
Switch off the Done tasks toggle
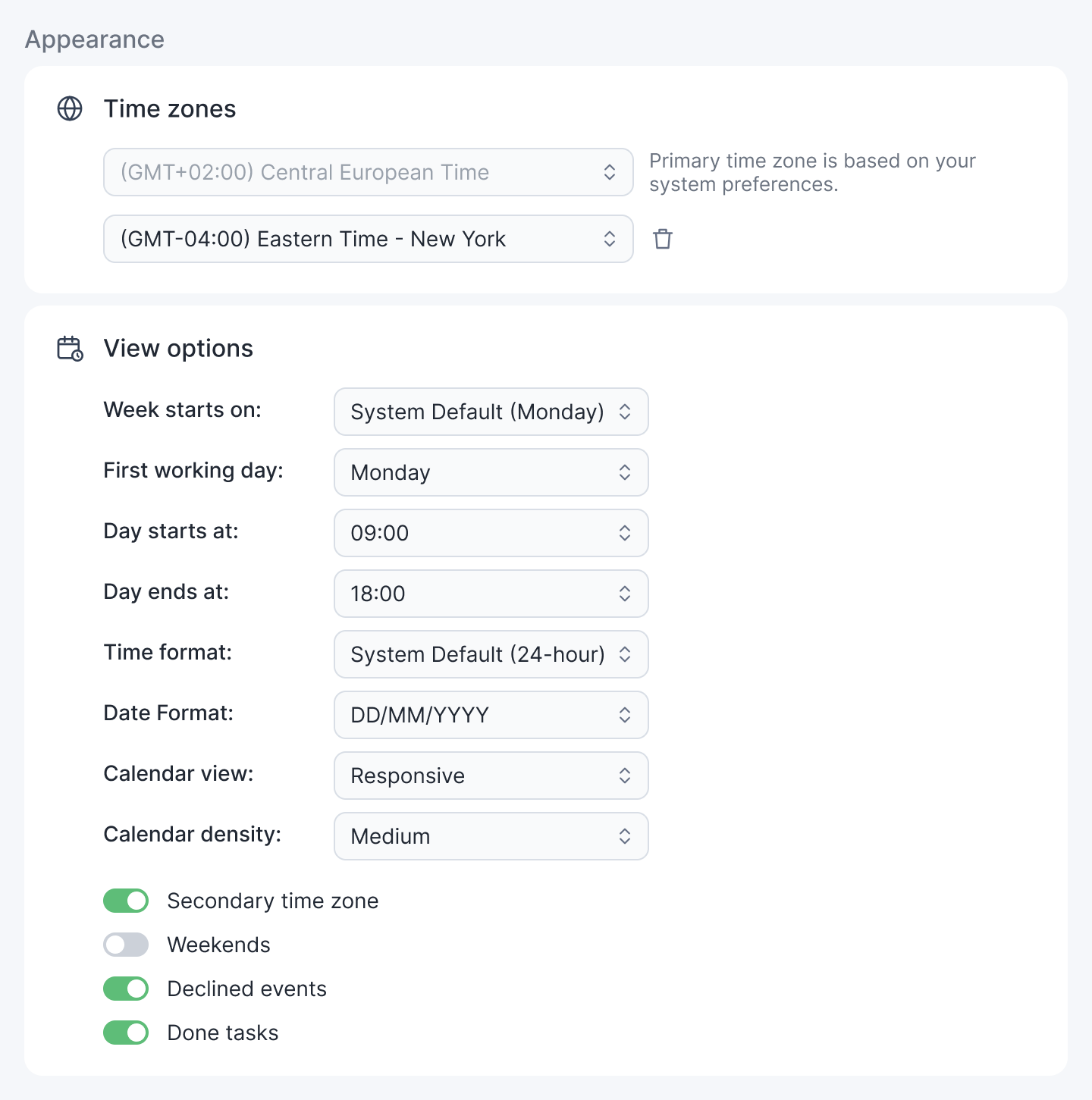pyautogui.click(x=126, y=1033)
